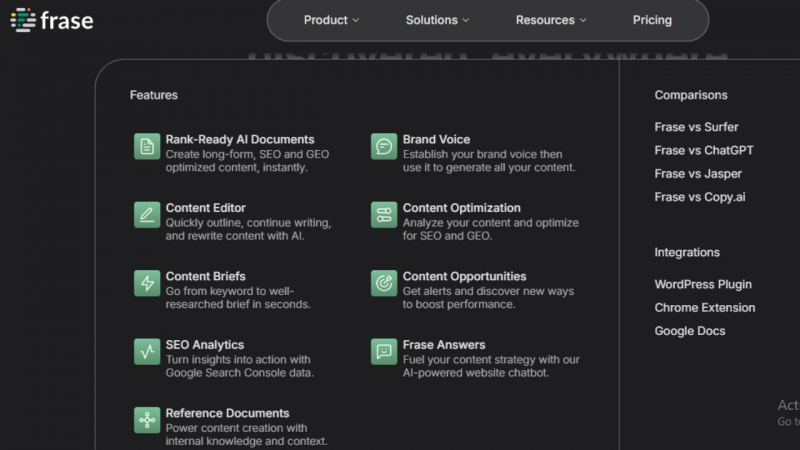Click text "Power content creation with"
Viewport: 800px width, 450px height.
236,428
